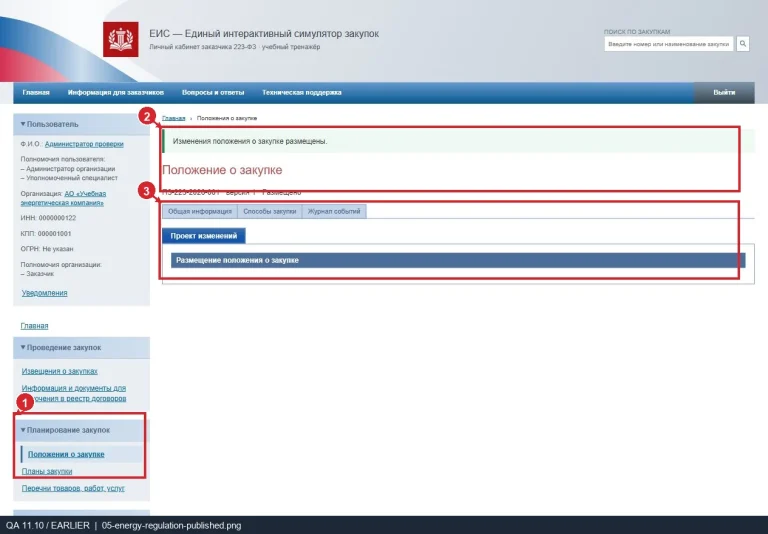The height and width of the screenshot is (534, 768).
Task: Click the Личный кабинет заказчика 223-ФЗ subtitle
Action: (235, 47)
